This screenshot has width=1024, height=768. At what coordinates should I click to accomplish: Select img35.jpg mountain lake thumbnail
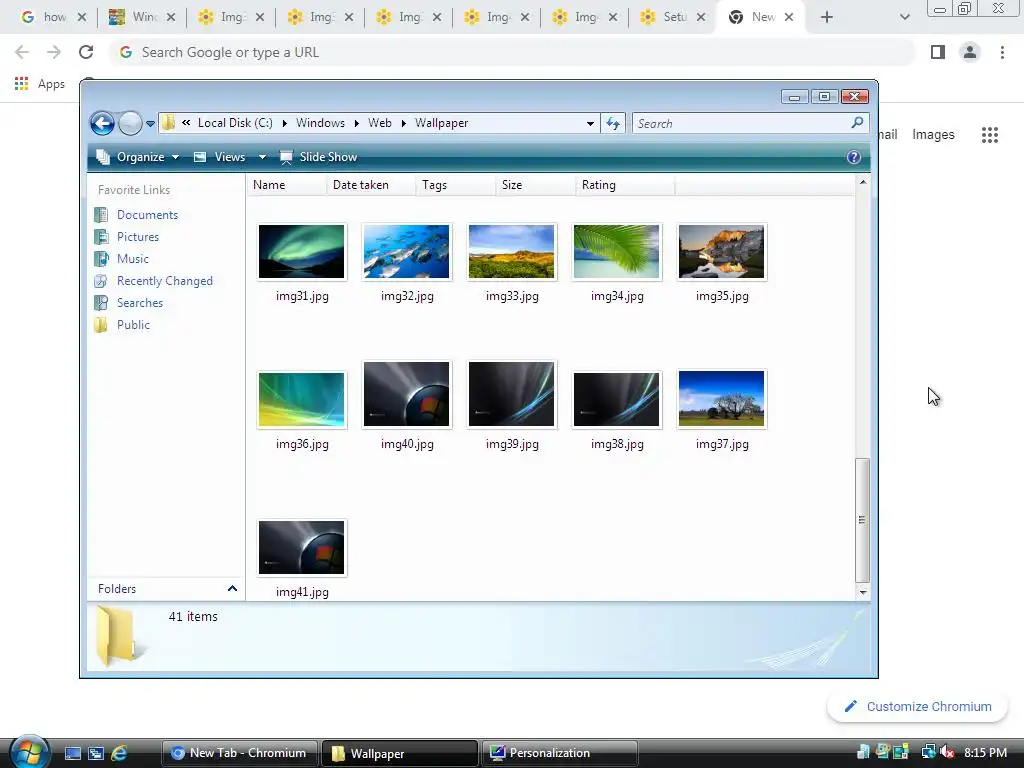point(722,252)
